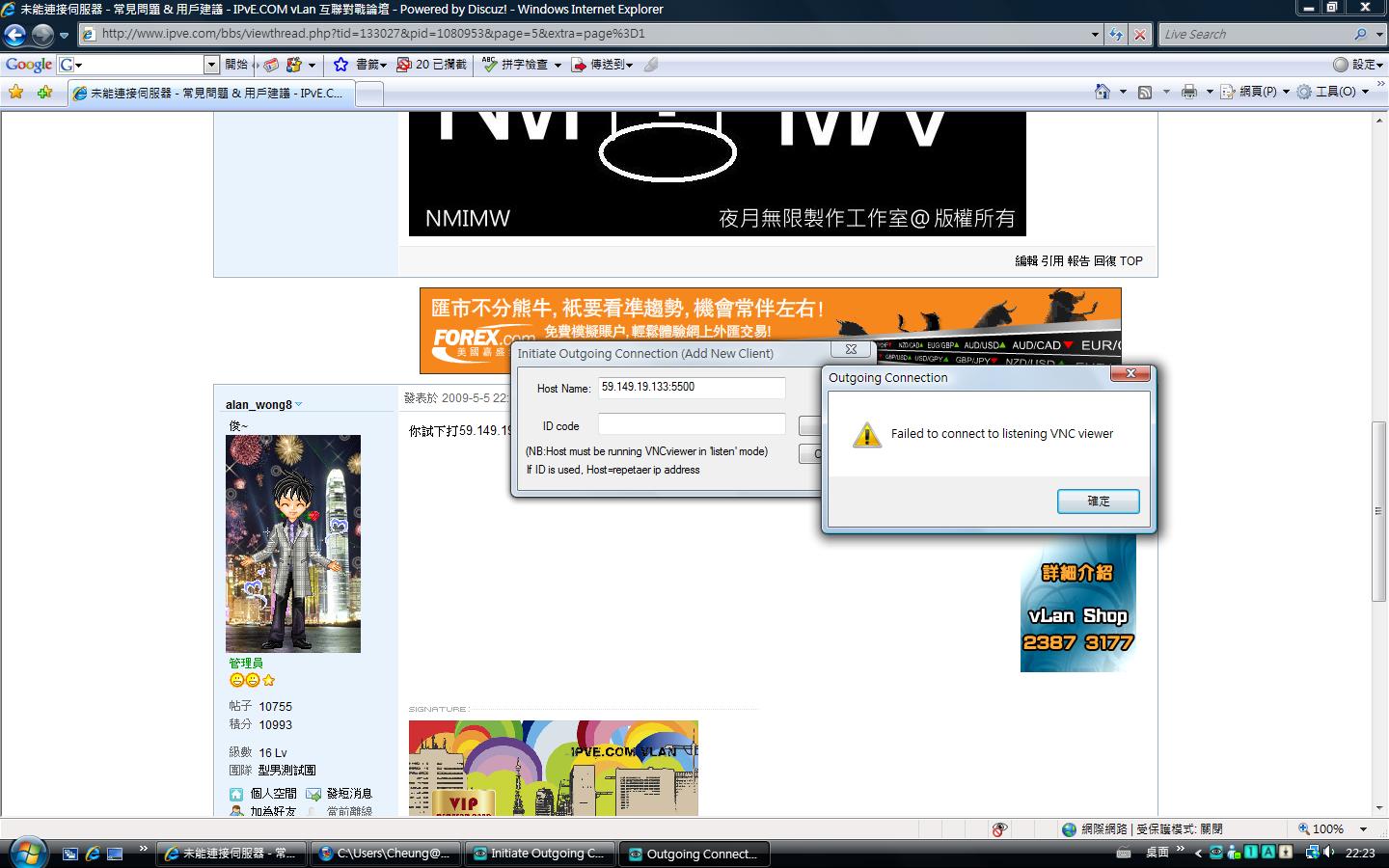Image resolution: width=1389 pixels, height=868 pixels.
Task: Click the Refresh page icon in address bar
Action: (x=1117, y=34)
